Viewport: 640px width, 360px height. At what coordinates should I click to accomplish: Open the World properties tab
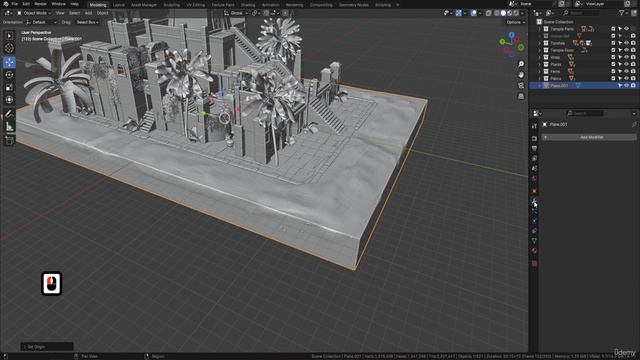pos(534,178)
